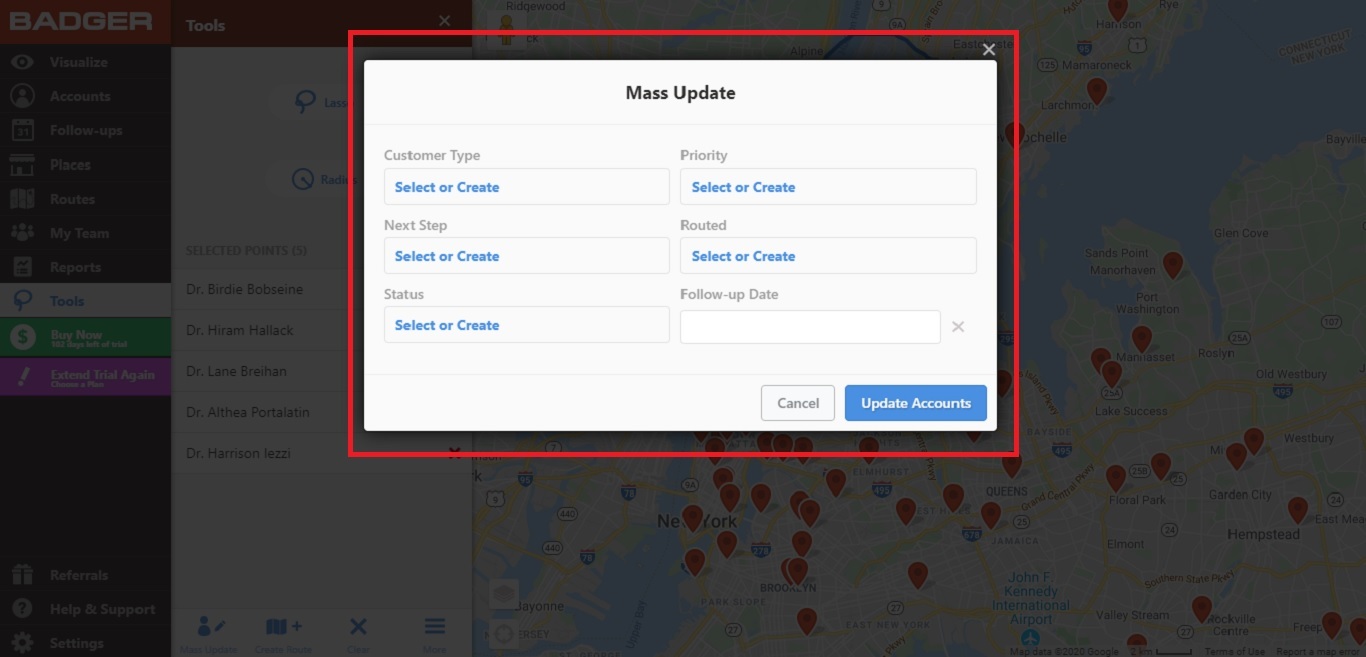Click the Cancel button
Viewport: 1366px width, 657px height.
point(798,403)
